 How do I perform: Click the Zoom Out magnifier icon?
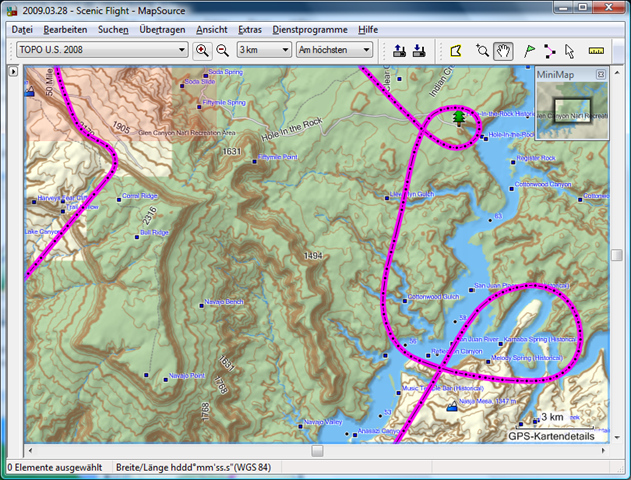point(222,50)
